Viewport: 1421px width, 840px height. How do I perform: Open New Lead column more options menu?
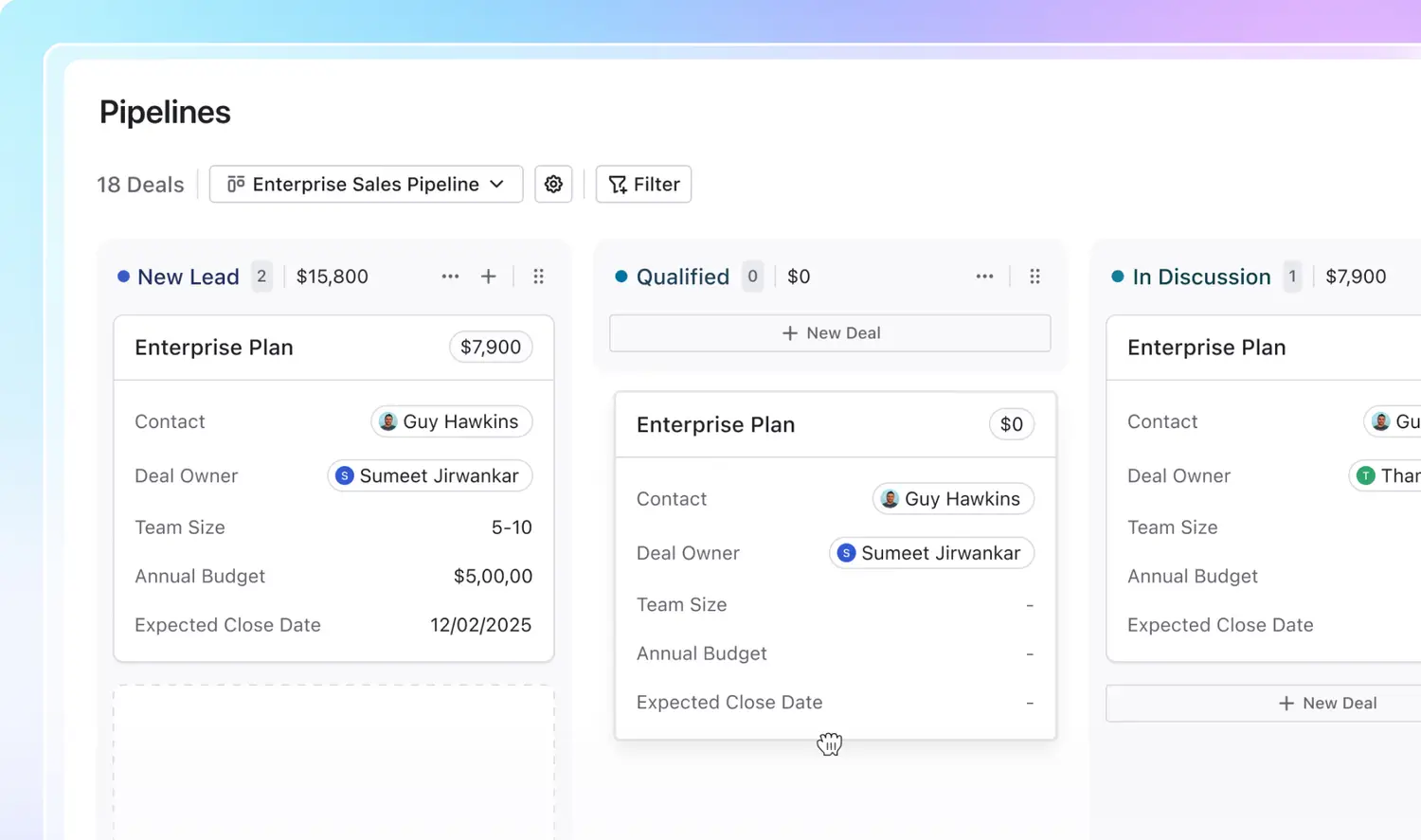(450, 277)
